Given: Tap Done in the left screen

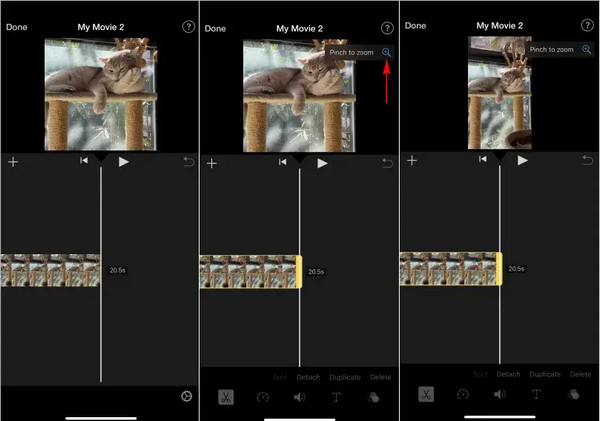Looking at the screenshot, I should 16,27.
